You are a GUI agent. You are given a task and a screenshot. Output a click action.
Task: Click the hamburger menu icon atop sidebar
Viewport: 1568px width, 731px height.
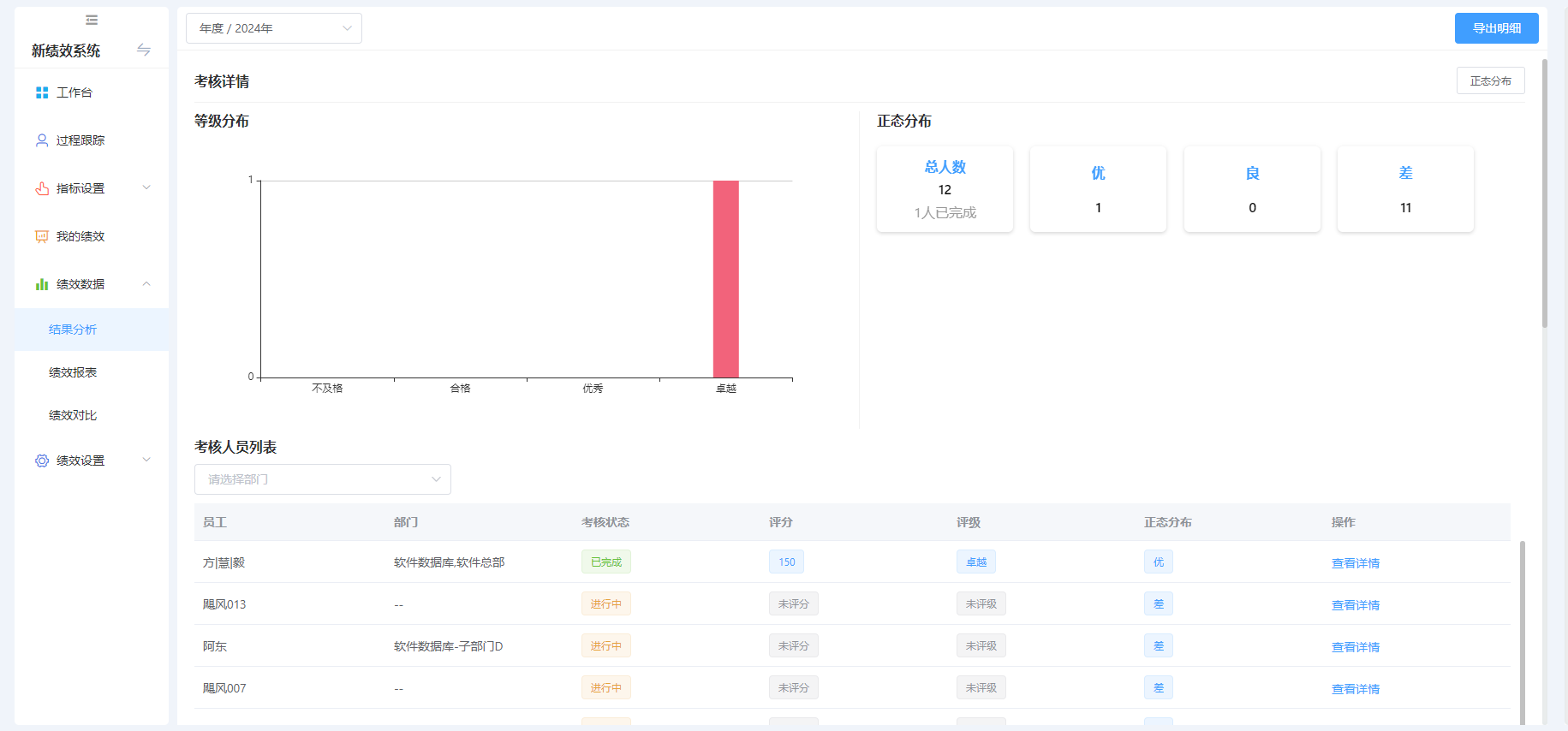(x=92, y=20)
